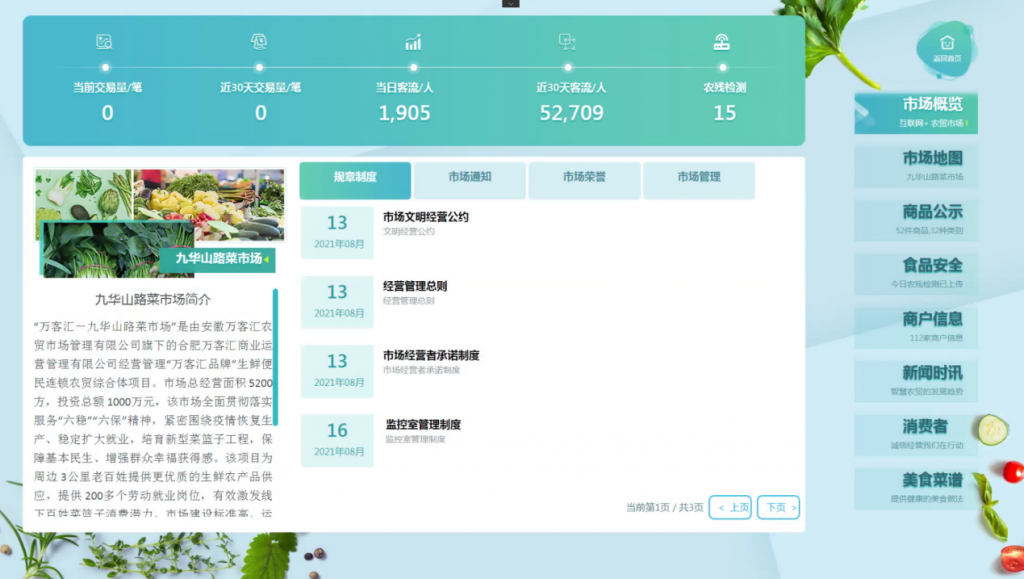
Task: Open the 监控室管理制度 entry
Action: pos(423,425)
